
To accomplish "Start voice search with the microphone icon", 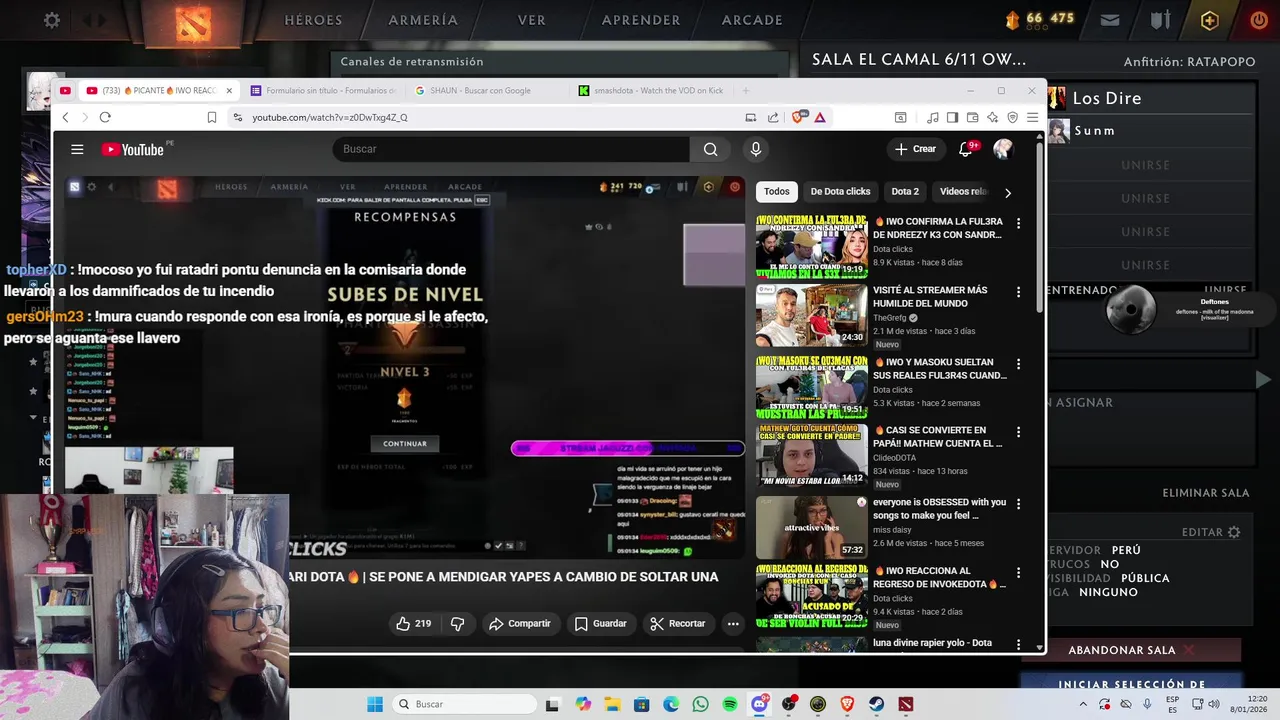I will pos(755,149).
